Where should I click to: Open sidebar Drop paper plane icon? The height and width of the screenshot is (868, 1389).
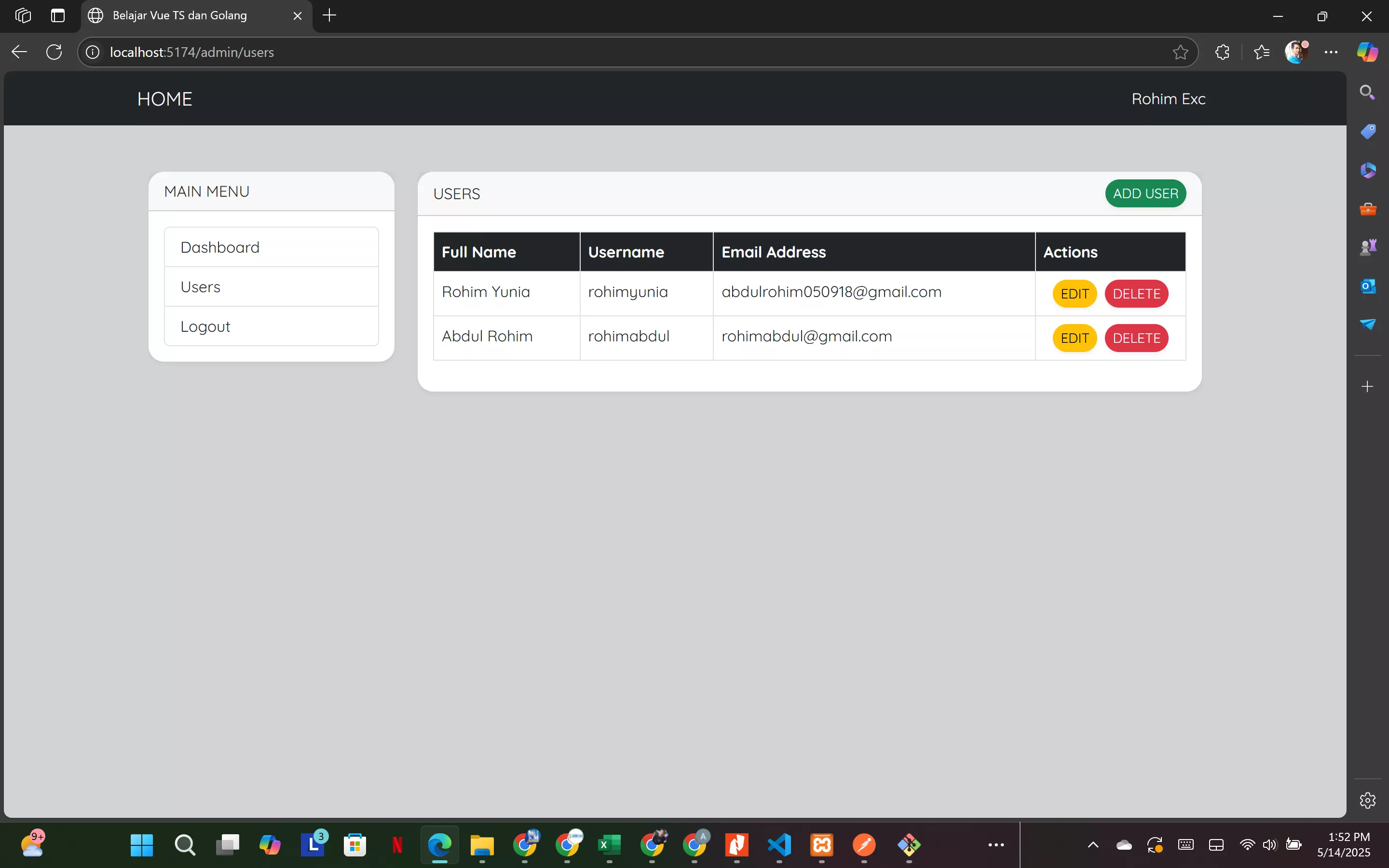(1368, 325)
